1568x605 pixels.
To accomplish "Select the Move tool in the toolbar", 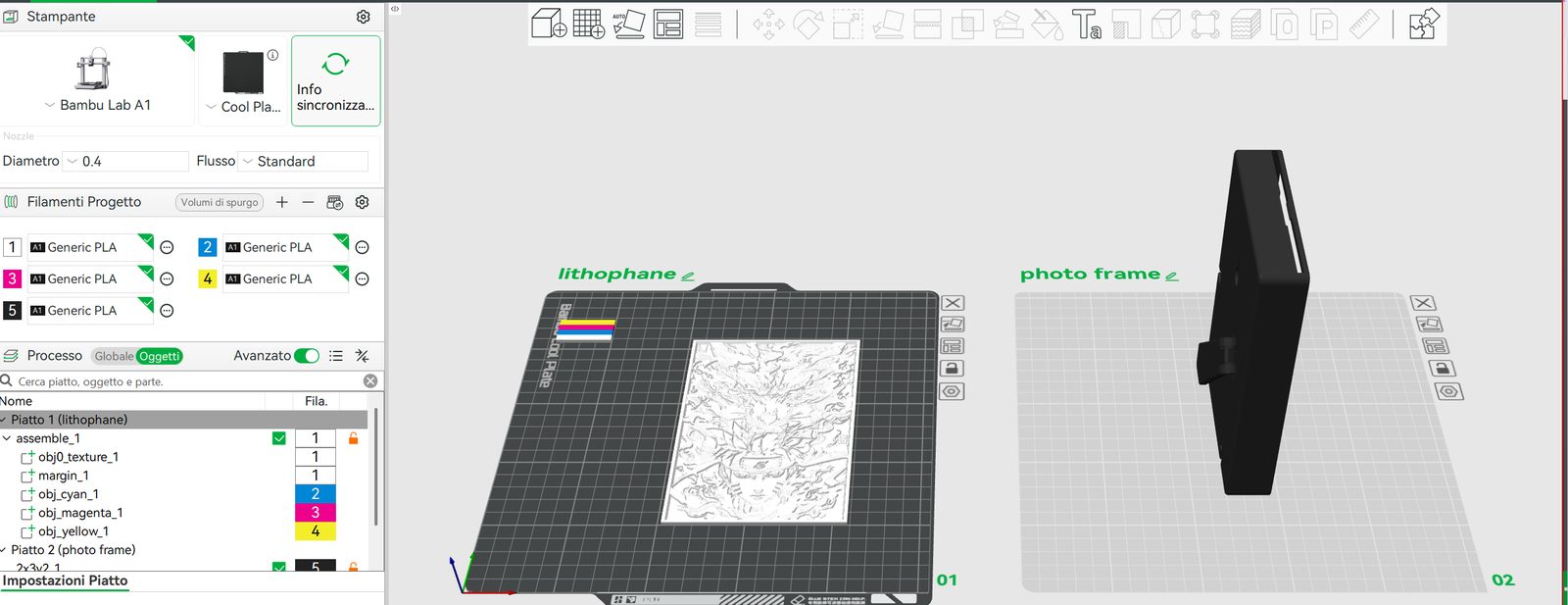I will click(x=768, y=25).
